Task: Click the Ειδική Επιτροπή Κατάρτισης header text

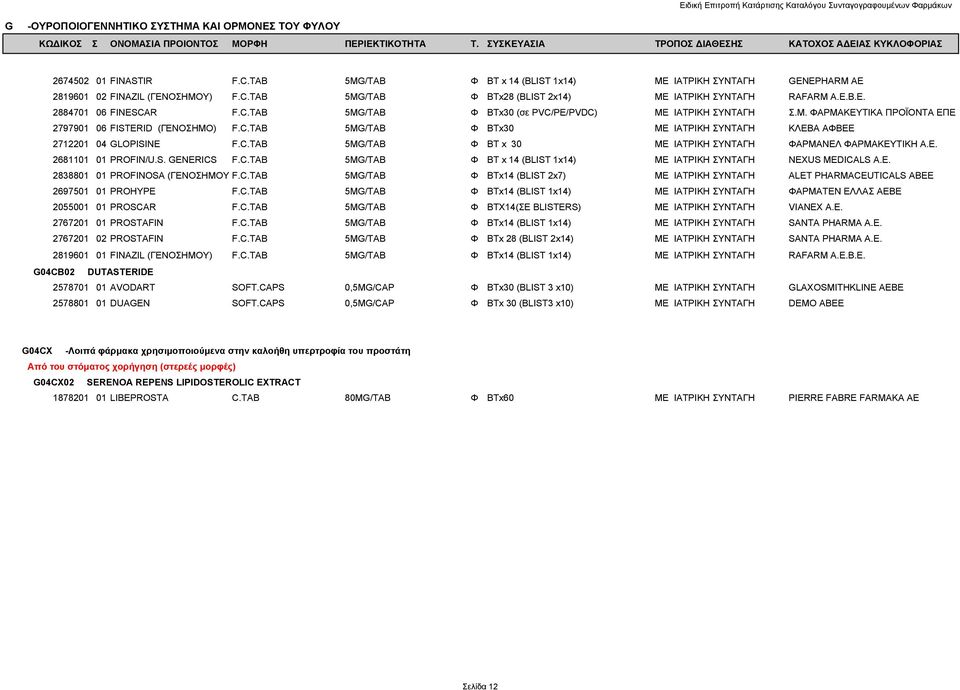Action: point(816,6)
